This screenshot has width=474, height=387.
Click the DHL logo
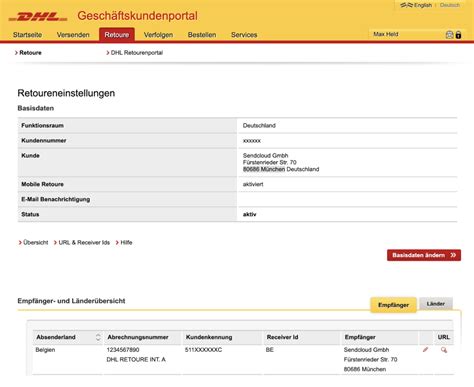38,17
